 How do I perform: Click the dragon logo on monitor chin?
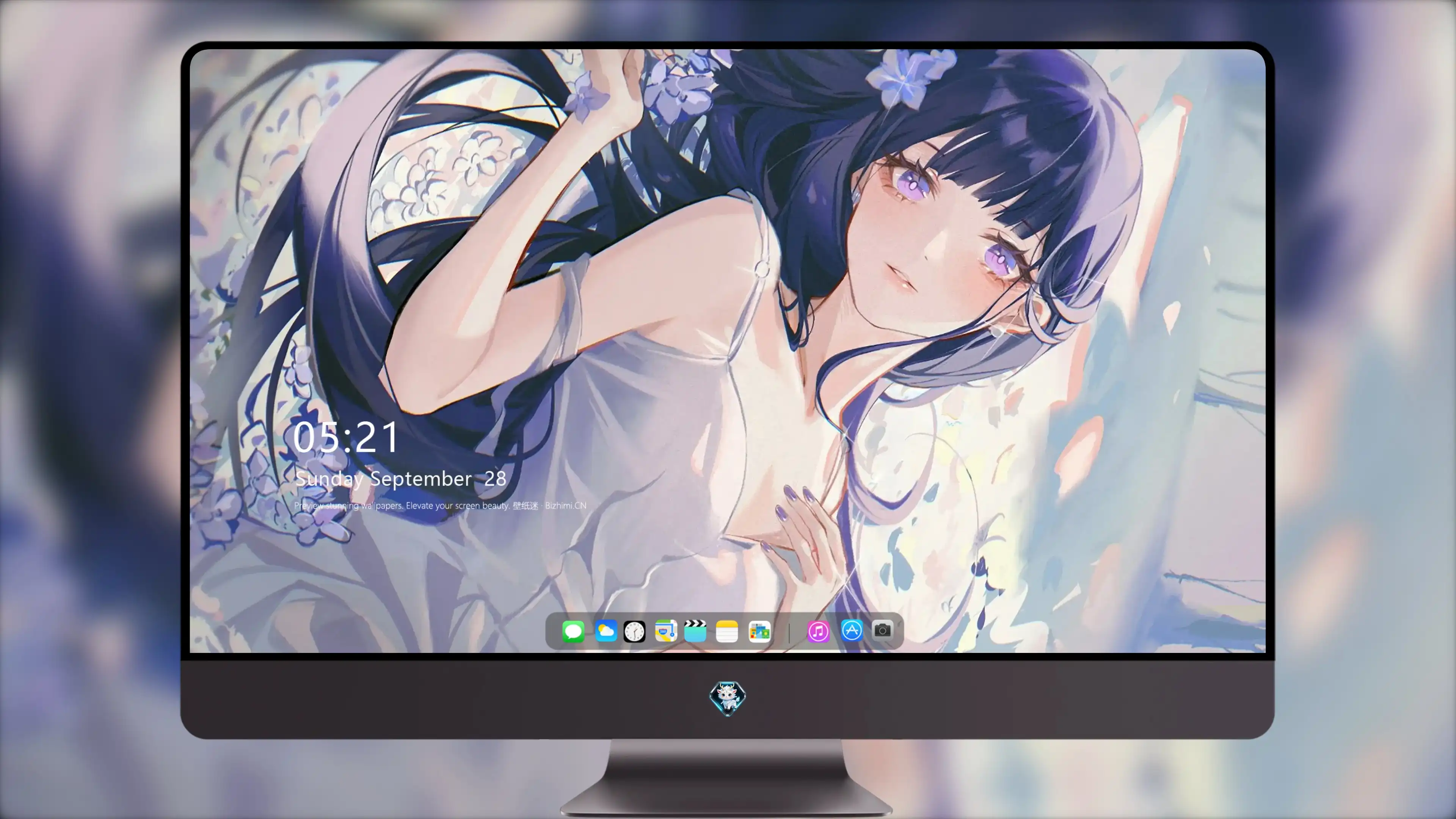click(x=728, y=698)
